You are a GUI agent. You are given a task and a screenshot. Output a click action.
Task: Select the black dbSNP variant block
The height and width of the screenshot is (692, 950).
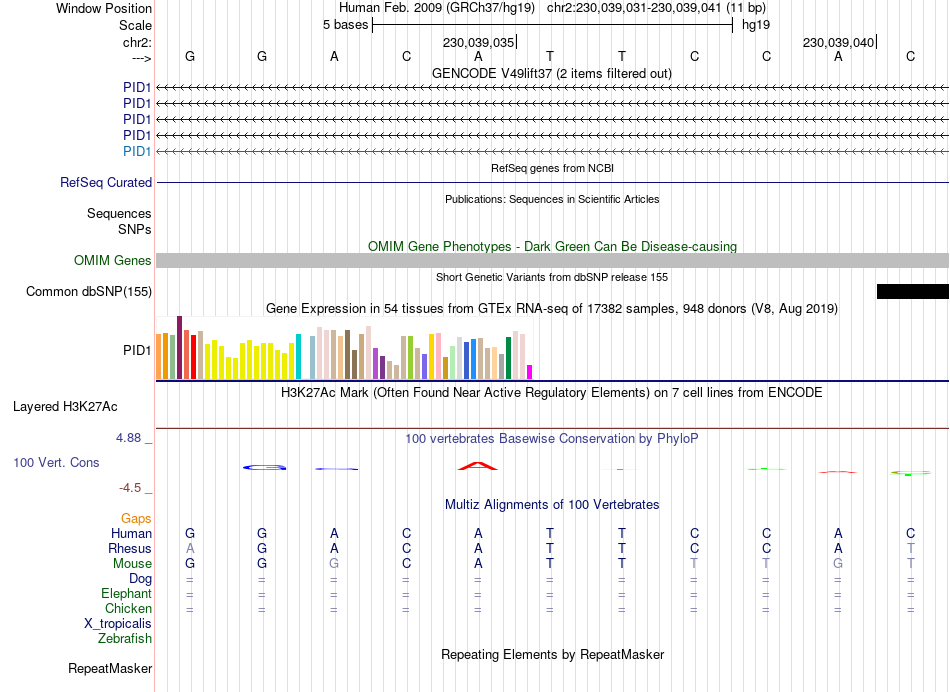tap(912, 291)
